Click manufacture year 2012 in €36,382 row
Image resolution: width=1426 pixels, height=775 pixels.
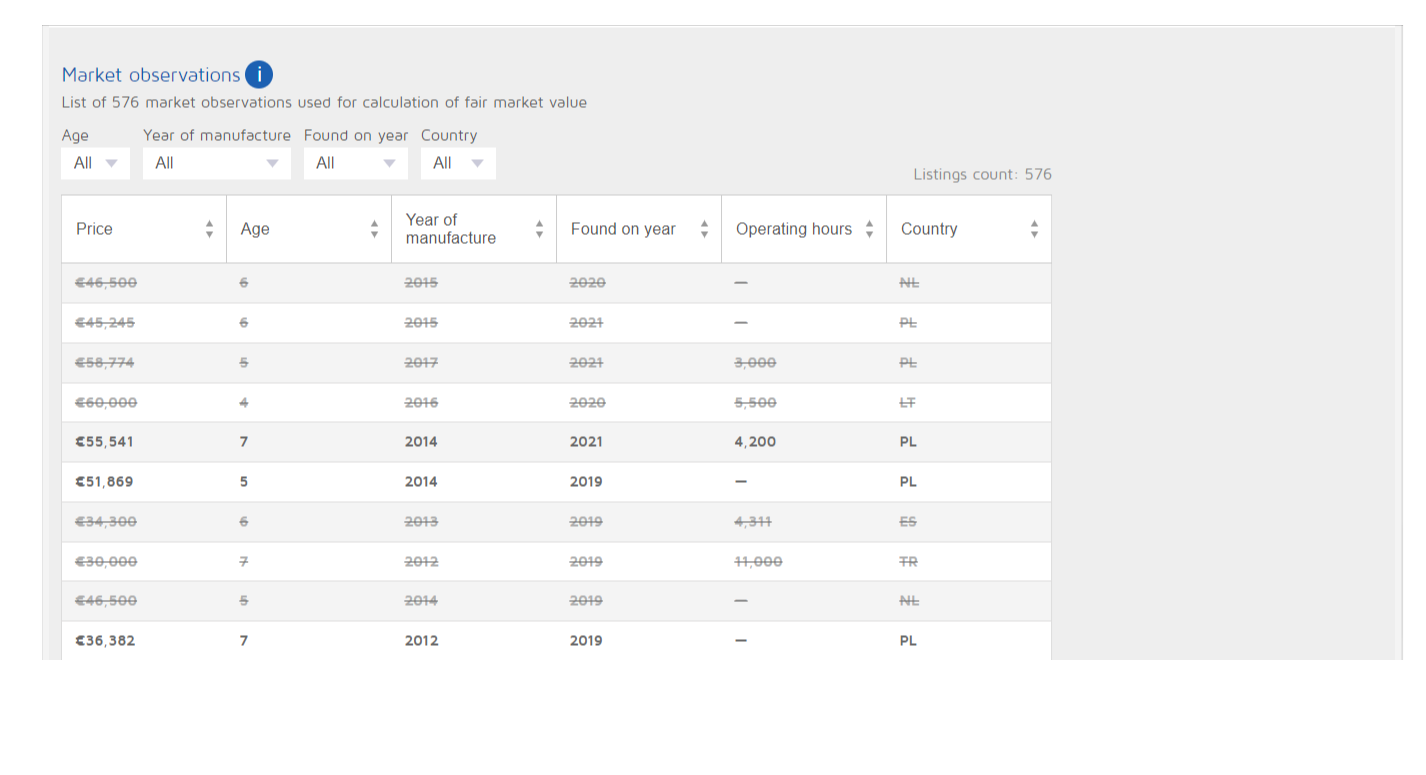pos(421,641)
